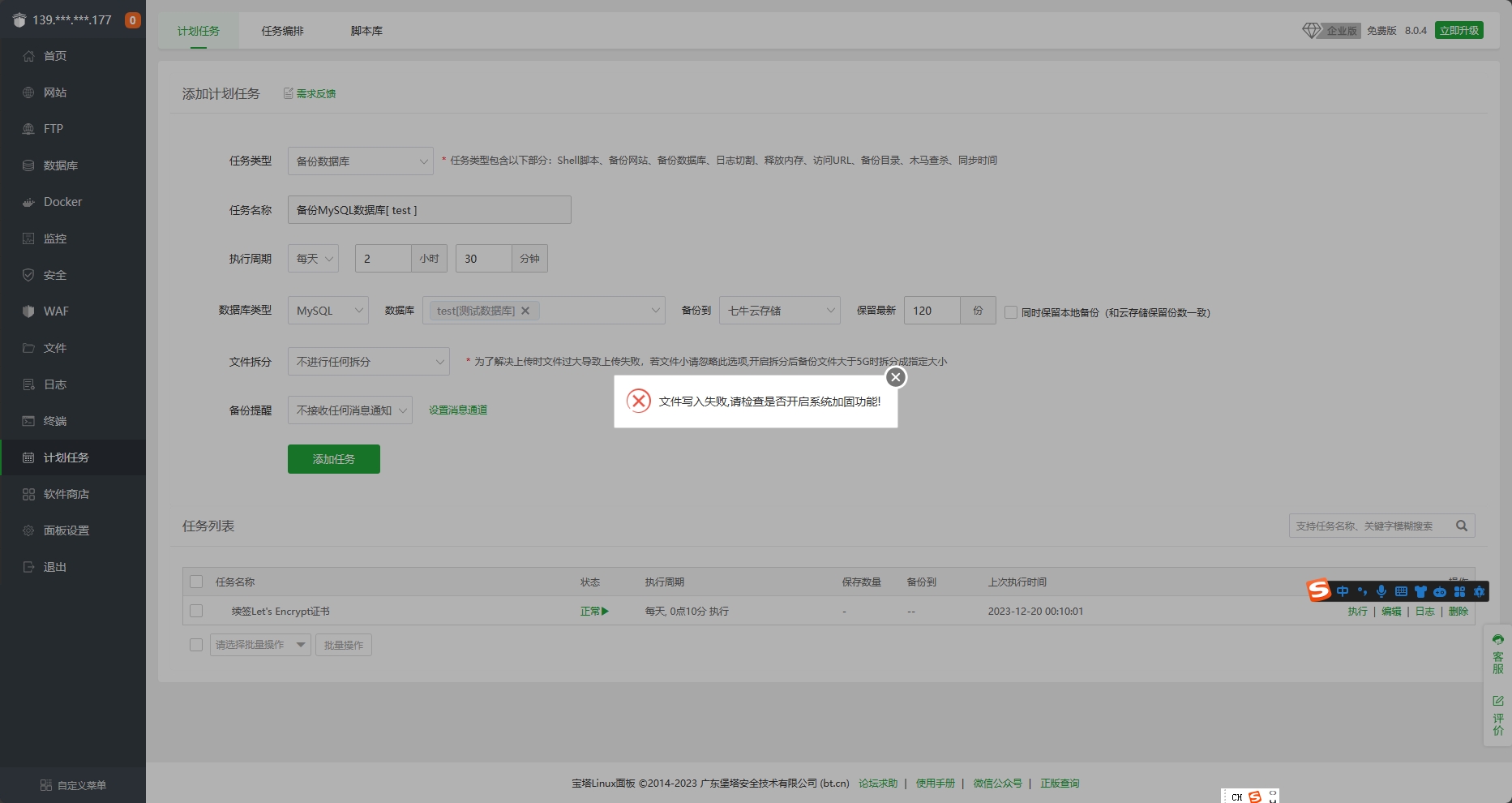Switch to the 计划任务 tab
Screen dimensions: 1512x803
tap(199, 31)
